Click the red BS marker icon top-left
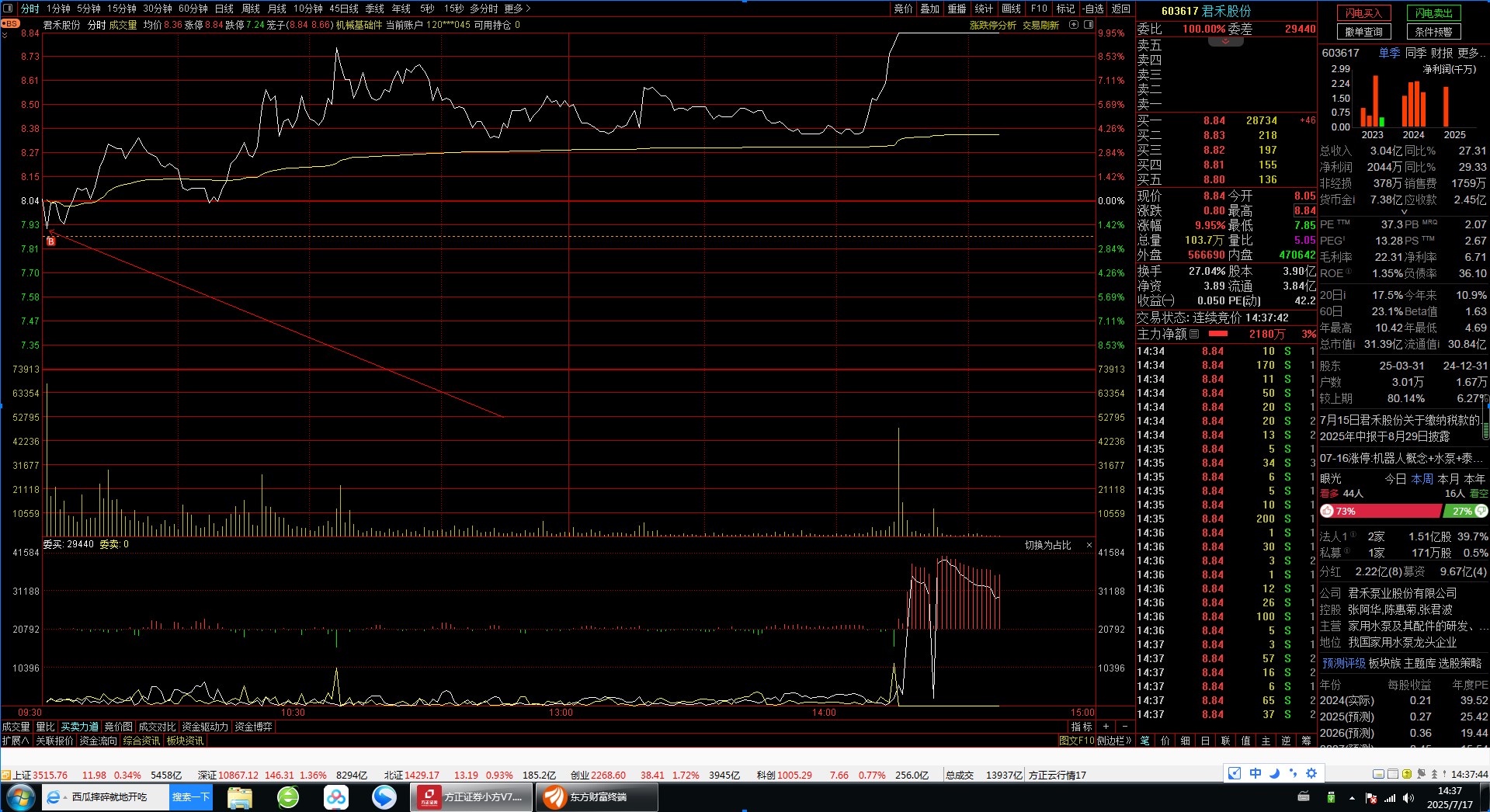The image size is (1490, 812). coord(10,23)
